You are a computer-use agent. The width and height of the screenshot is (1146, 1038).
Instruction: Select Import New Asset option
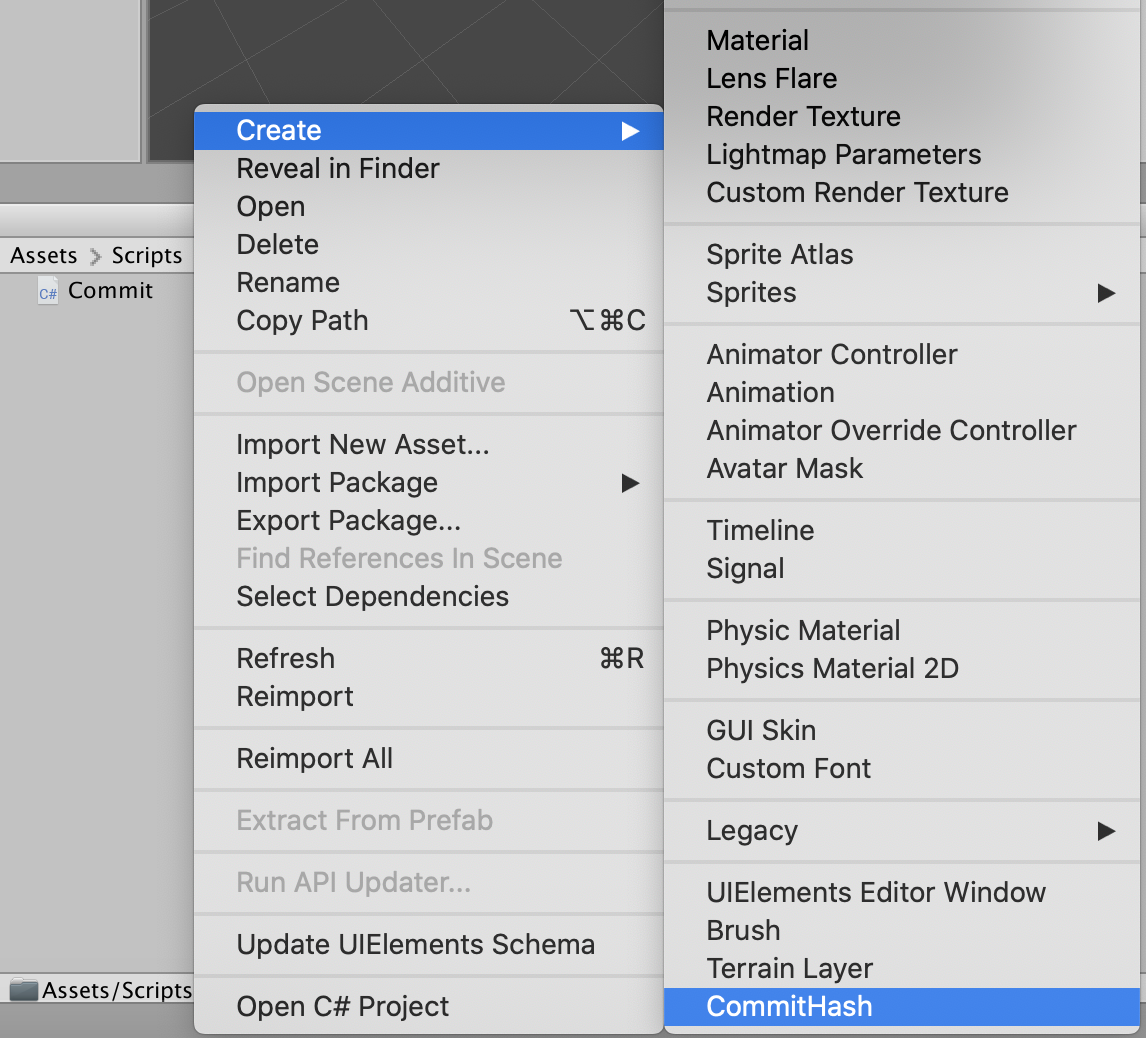click(x=362, y=445)
